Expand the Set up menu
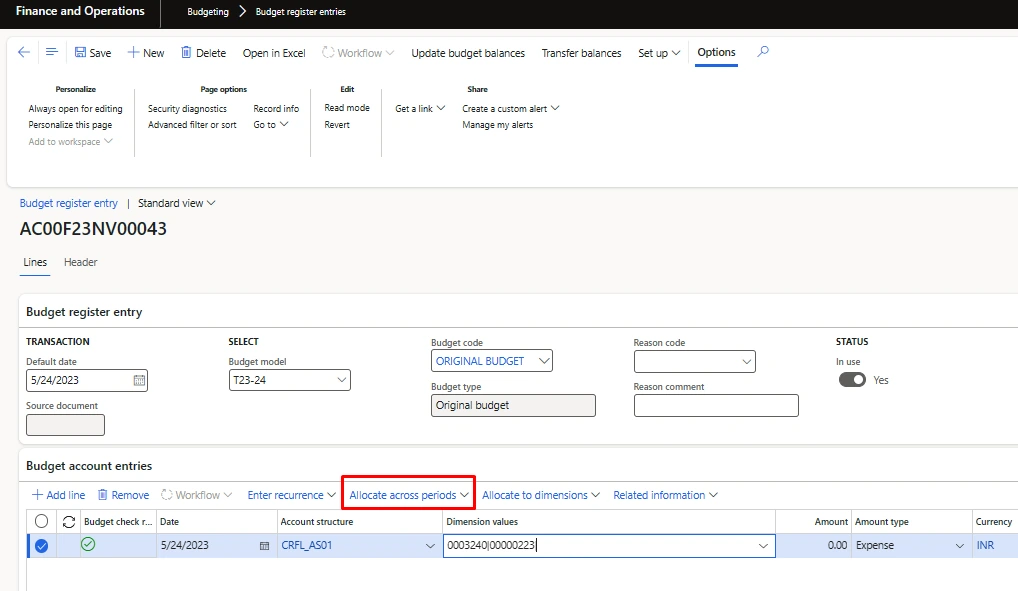Image resolution: width=1018 pixels, height=591 pixels. coord(659,53)
